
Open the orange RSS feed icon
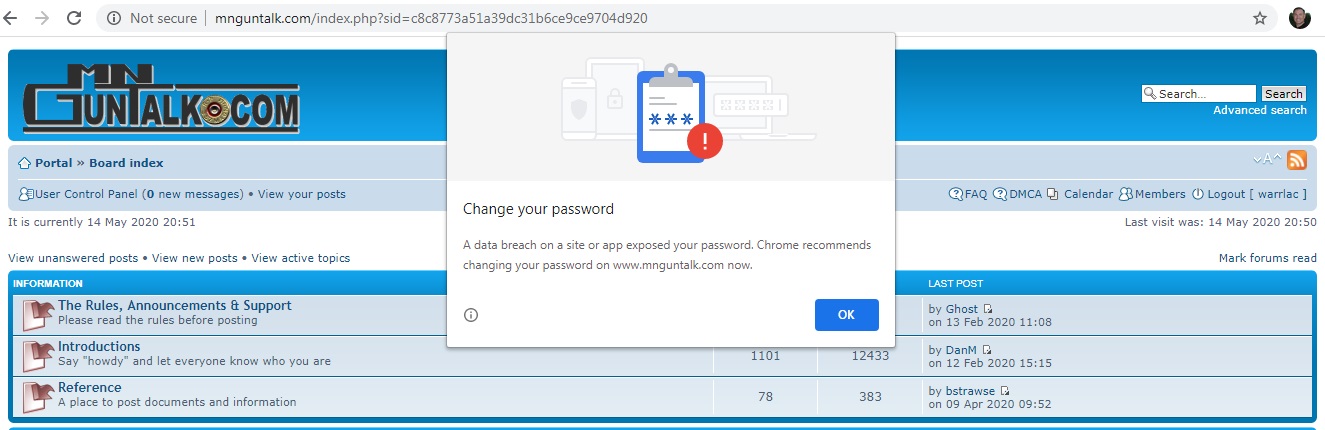[x=1297, y=160]
